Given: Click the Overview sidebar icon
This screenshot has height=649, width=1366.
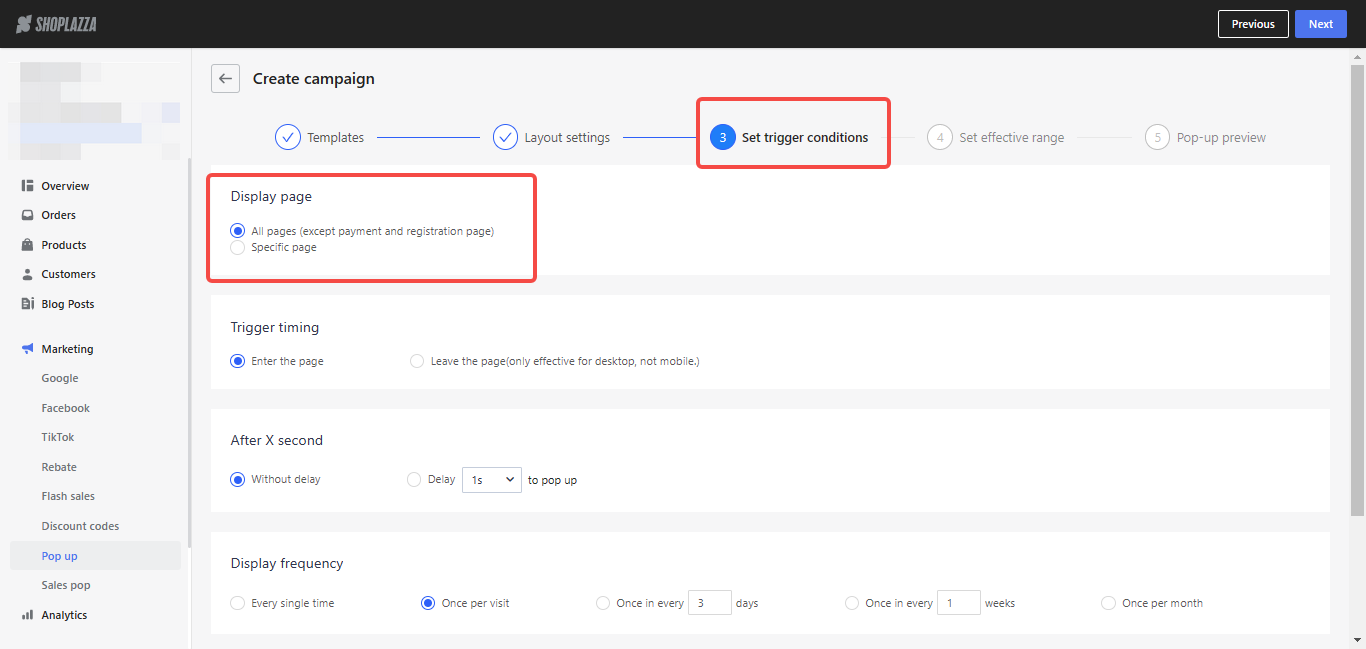Looking at the screenshot, I should pyautogui.click(x=28, y=186).
